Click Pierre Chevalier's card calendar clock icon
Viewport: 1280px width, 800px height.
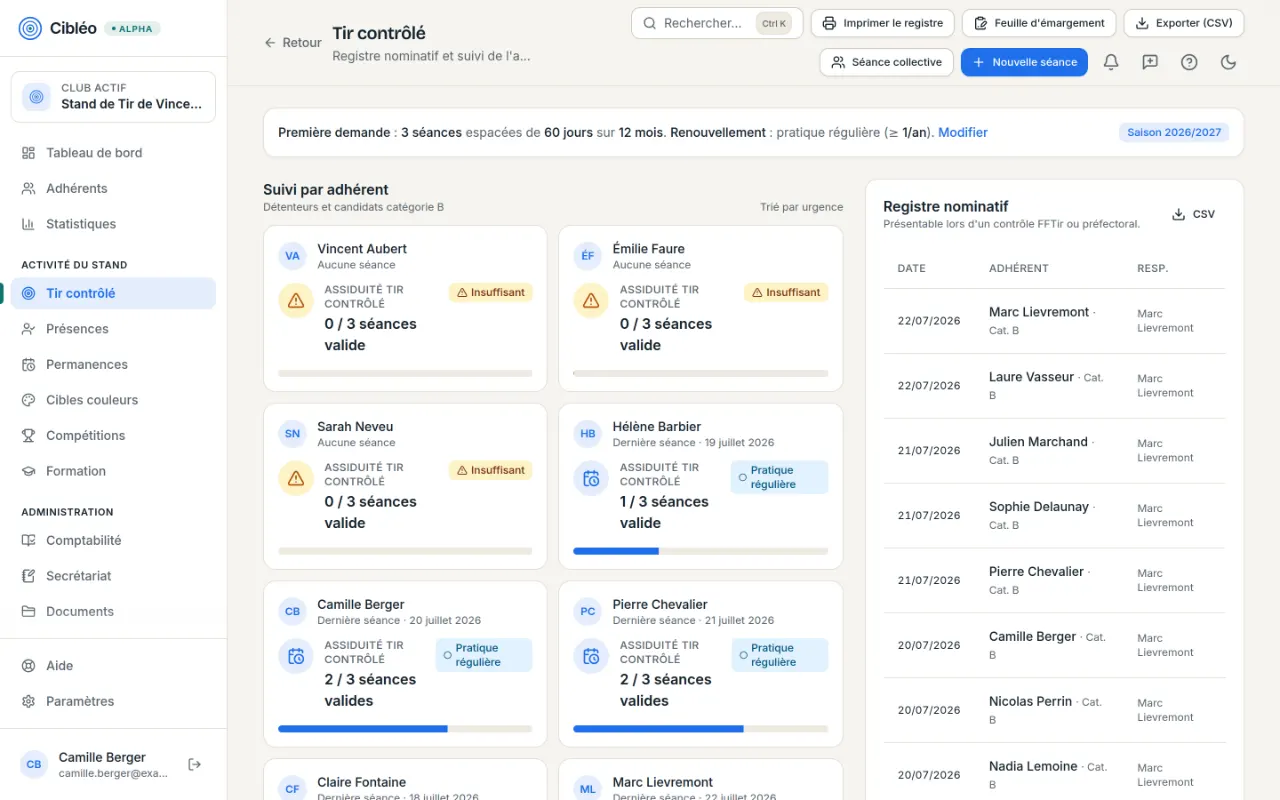click(x=591, y=656)
